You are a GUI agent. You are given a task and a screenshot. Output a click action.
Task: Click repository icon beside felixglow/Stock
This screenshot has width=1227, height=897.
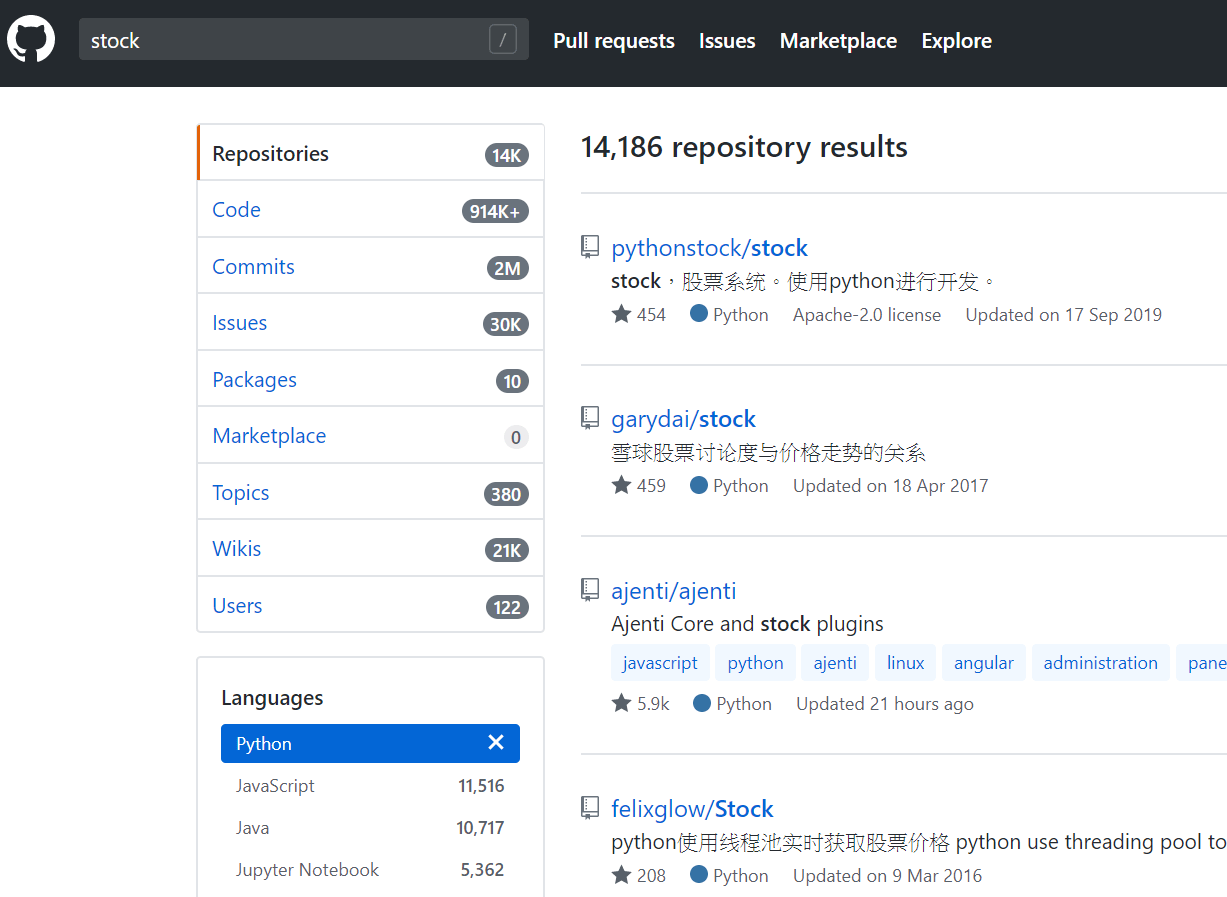(590, 808)
